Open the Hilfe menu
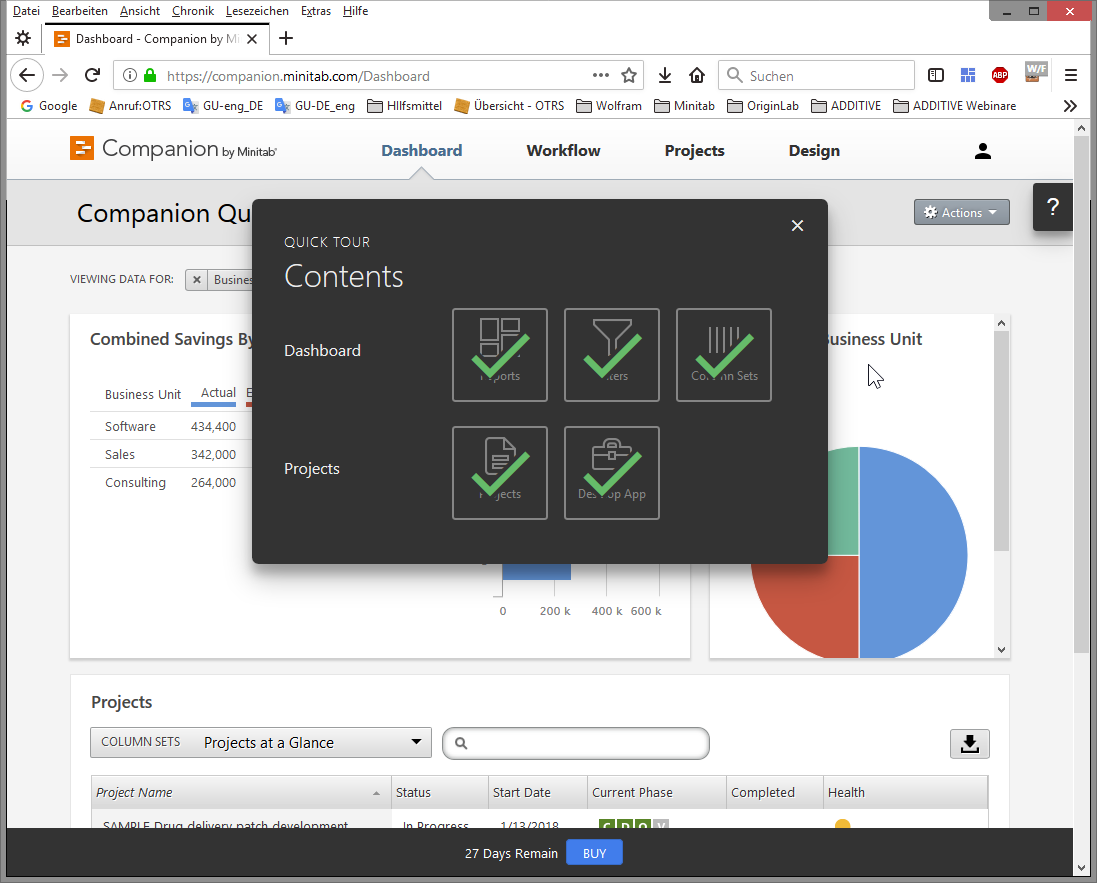Image resolution: width=1097 pixels, height=883 pixels. coord(355,10)
